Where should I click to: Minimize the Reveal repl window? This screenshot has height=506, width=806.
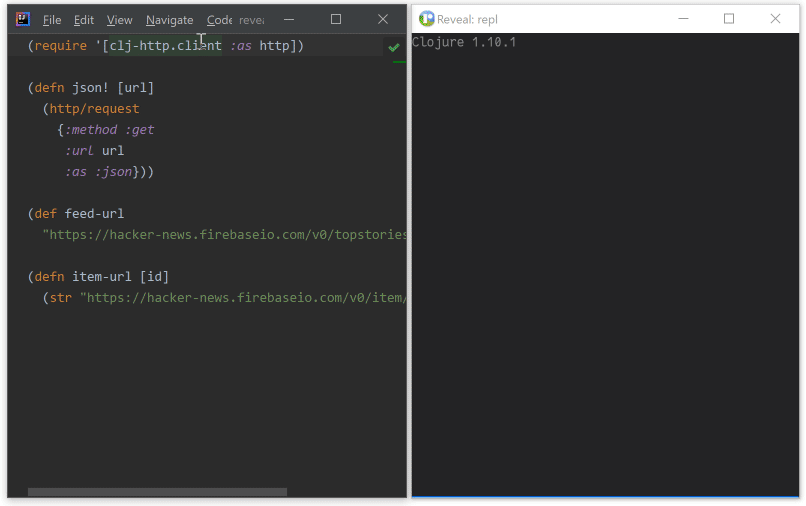[x=683, y=19]
